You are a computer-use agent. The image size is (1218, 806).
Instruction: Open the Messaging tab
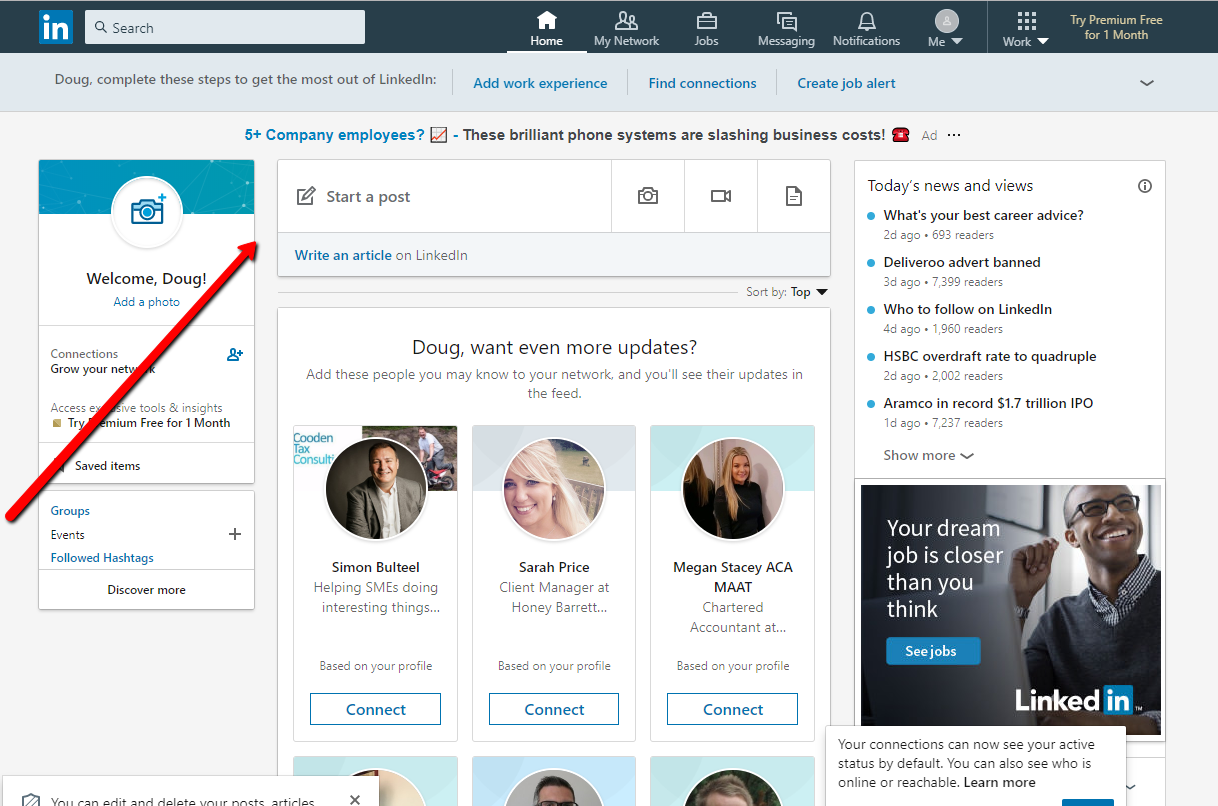click(x=786, y=29)
